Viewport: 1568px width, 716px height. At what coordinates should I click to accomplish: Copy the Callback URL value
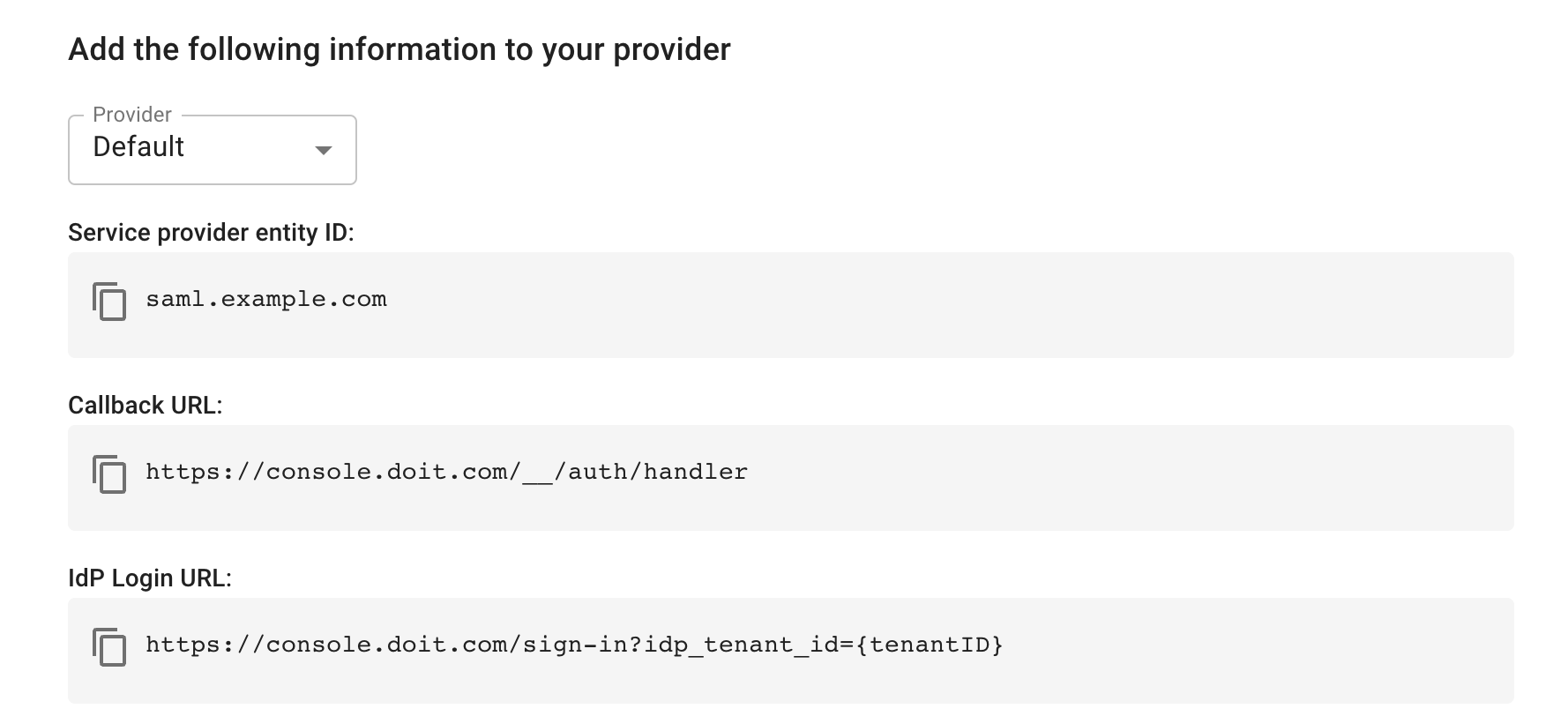[x=109, y=474]
